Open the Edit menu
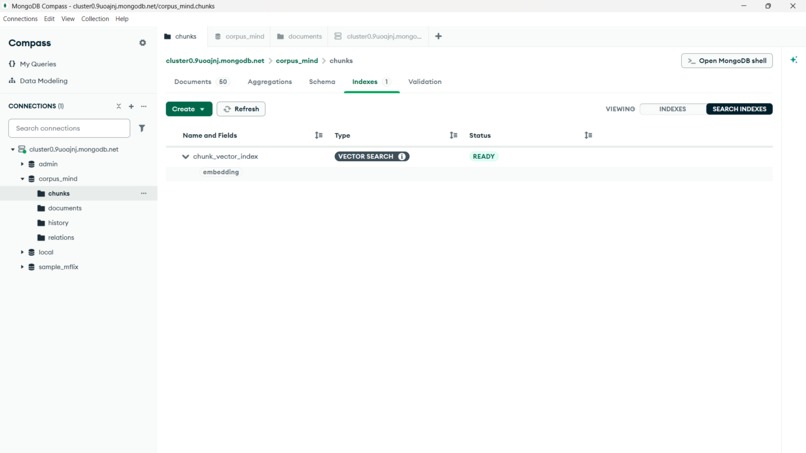The width and height of the screenshot is (806, 453). [x=49, y=19]
